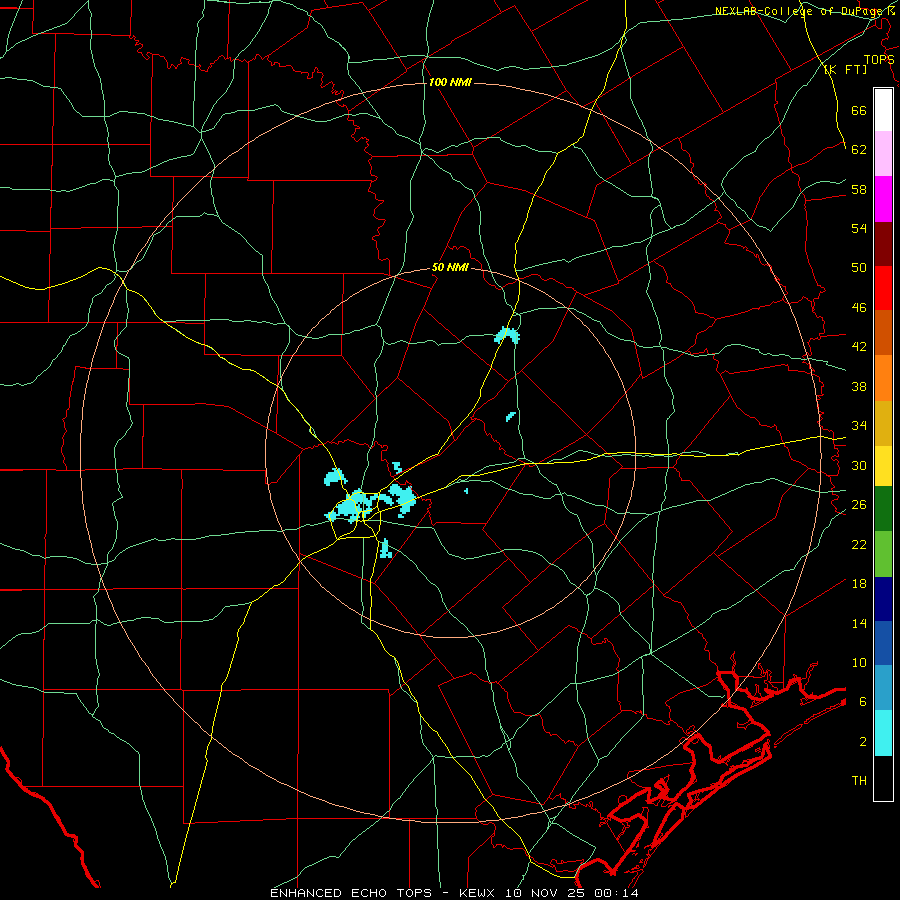Click the 18 legend value label

click(x=859, y=584)
